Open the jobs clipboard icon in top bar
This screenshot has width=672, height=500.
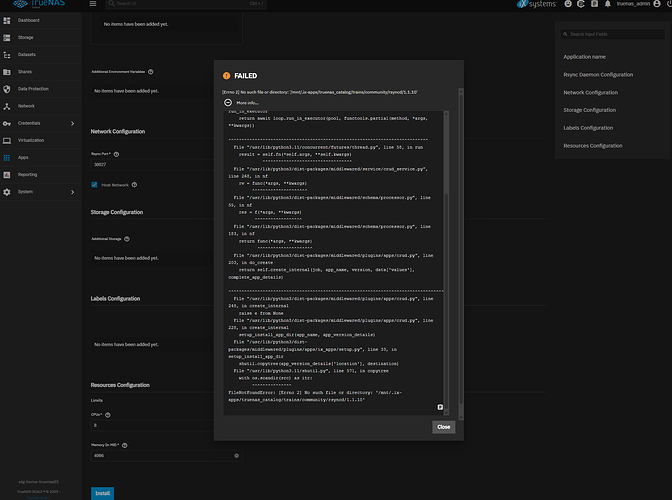coord(594,4)
